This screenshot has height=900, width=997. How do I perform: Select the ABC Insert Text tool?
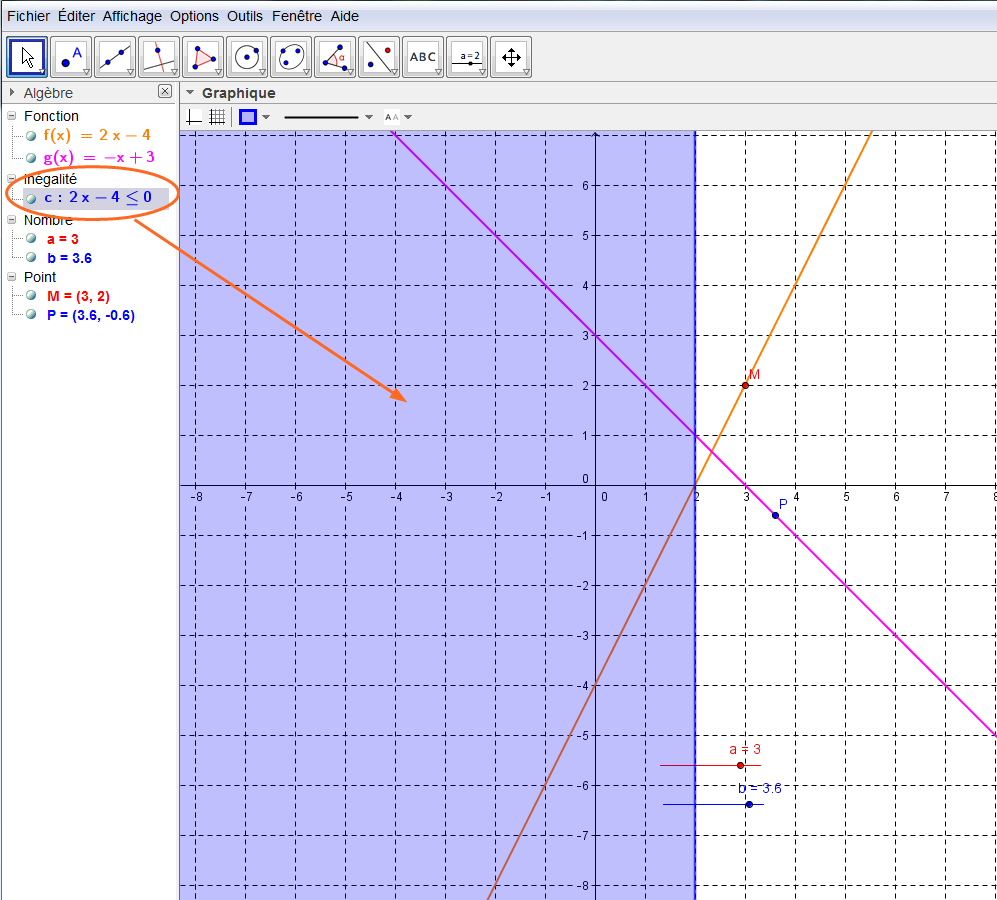(423, 57)
